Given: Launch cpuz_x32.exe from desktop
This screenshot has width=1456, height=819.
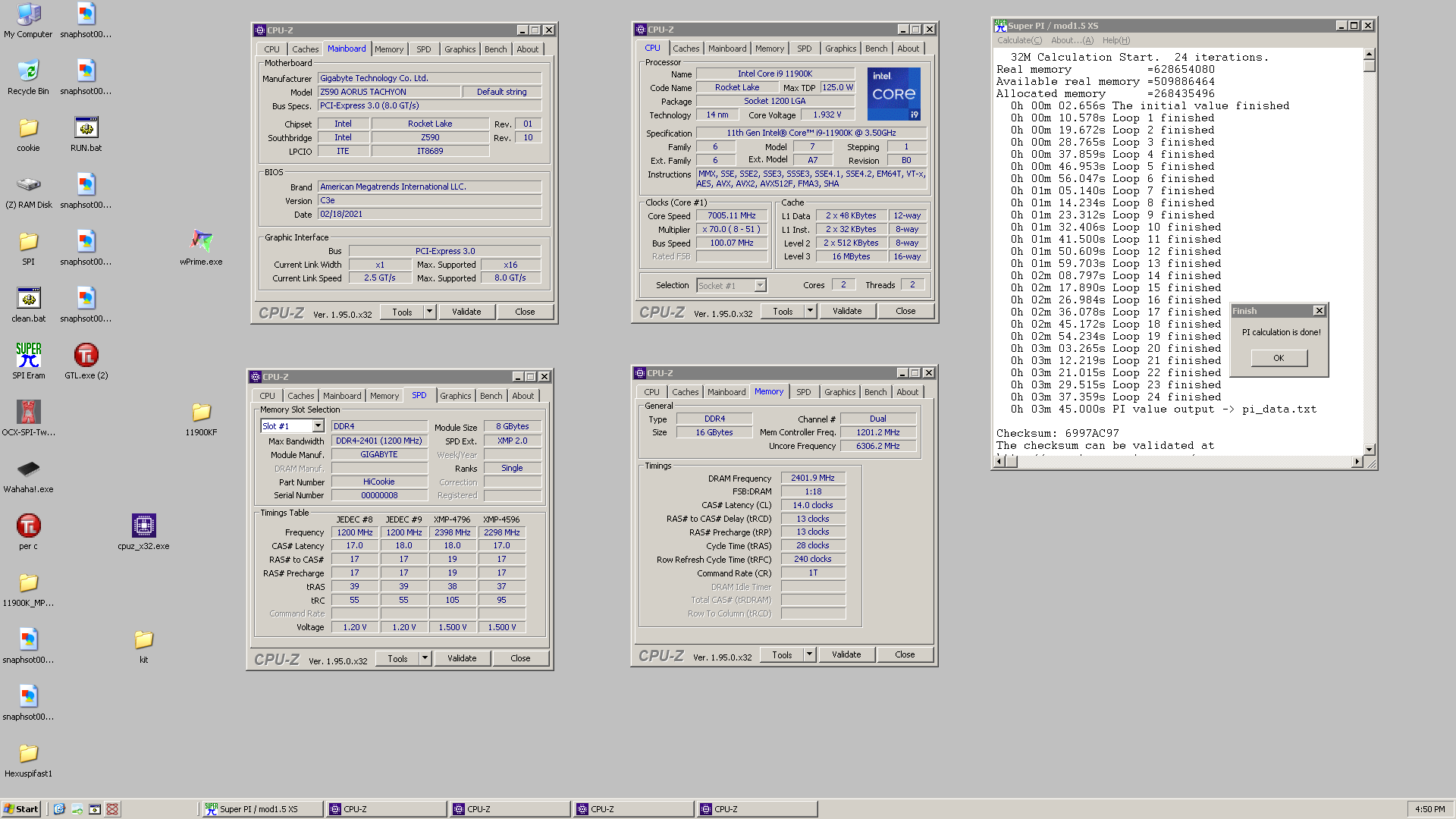Looking at the screenshot, I should 143,532.
